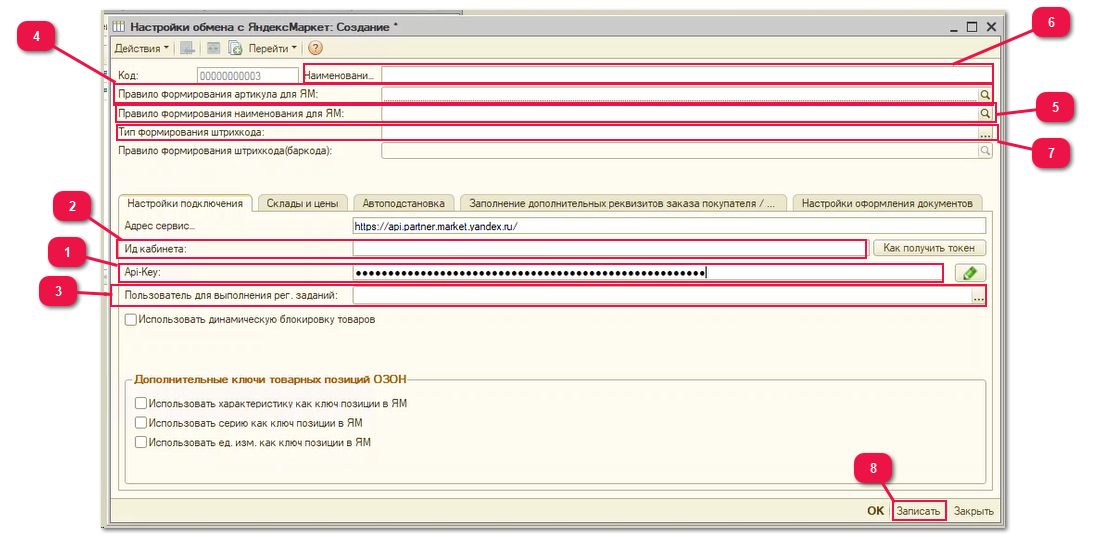The height and width of the screenshot is (537, 1095).
Task: Click the create-by-copy toolbar icon
Action: click(x=235, y=48)
